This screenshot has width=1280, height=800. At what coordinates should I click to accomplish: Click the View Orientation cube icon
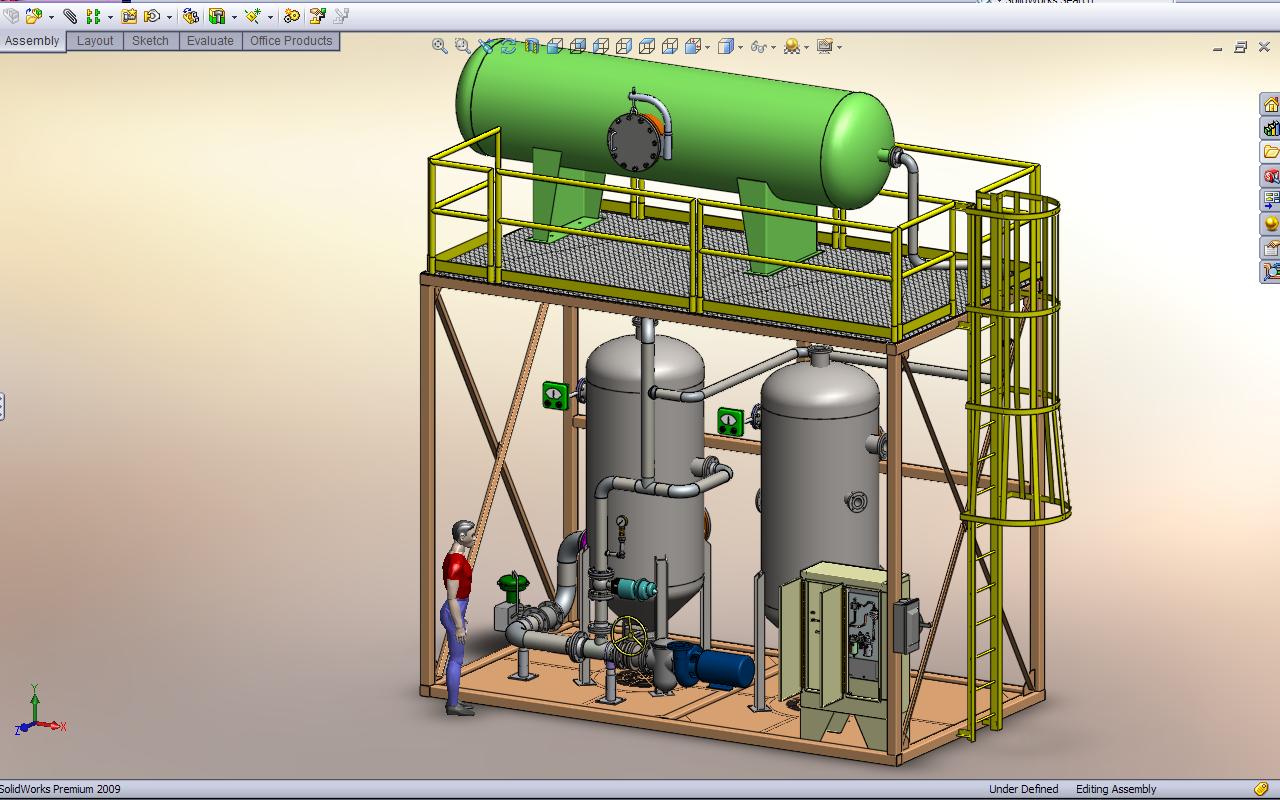point(694,46)
